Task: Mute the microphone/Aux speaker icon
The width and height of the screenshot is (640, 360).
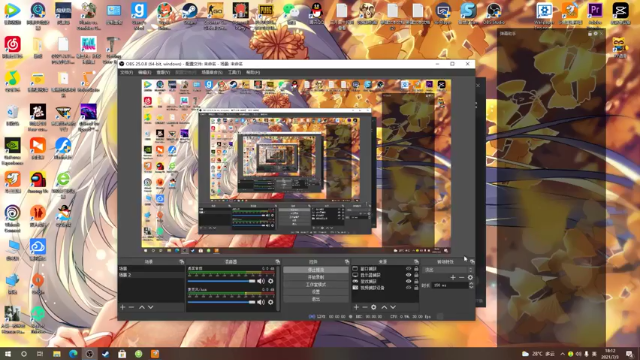Action: [261, 302]
